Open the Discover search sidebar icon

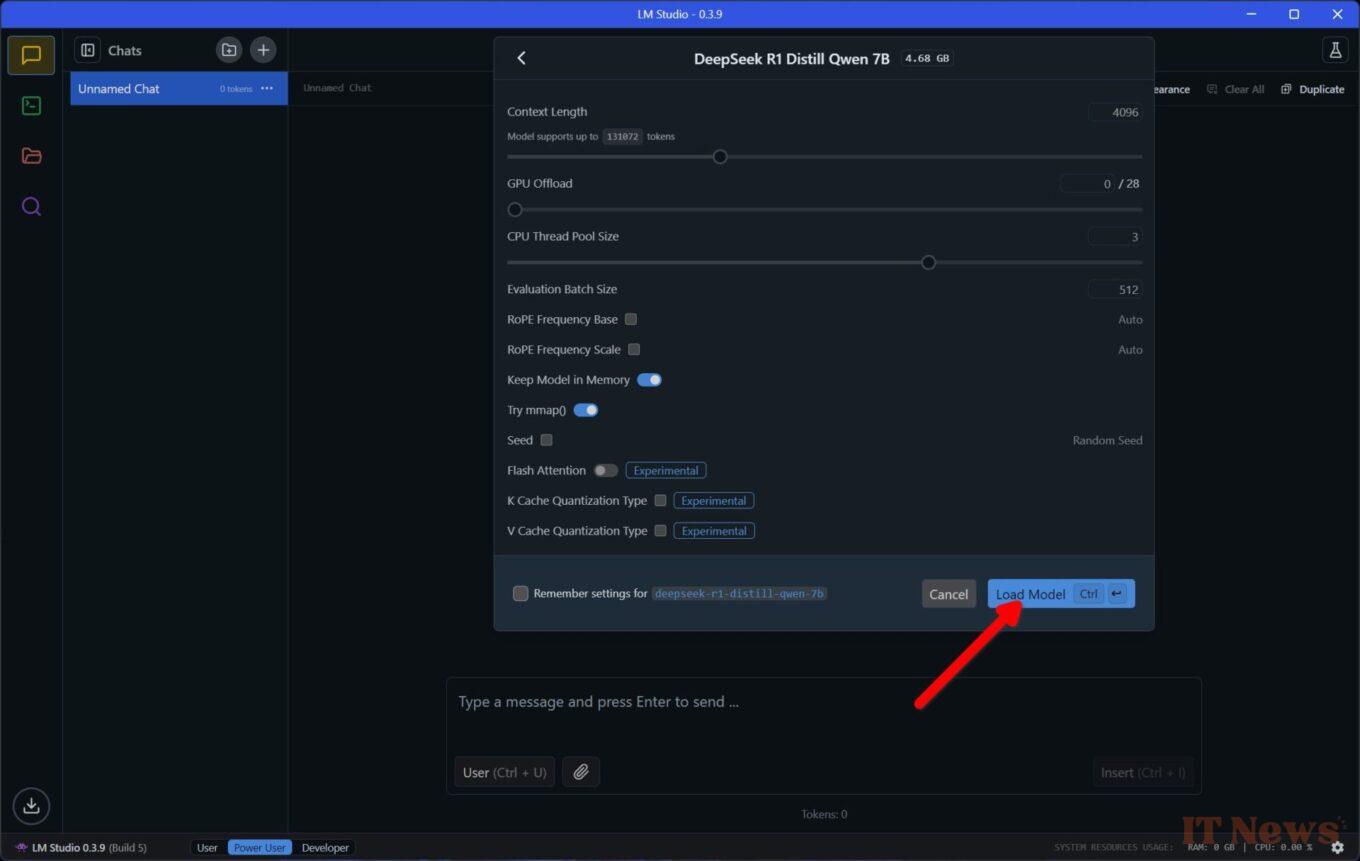31,207
